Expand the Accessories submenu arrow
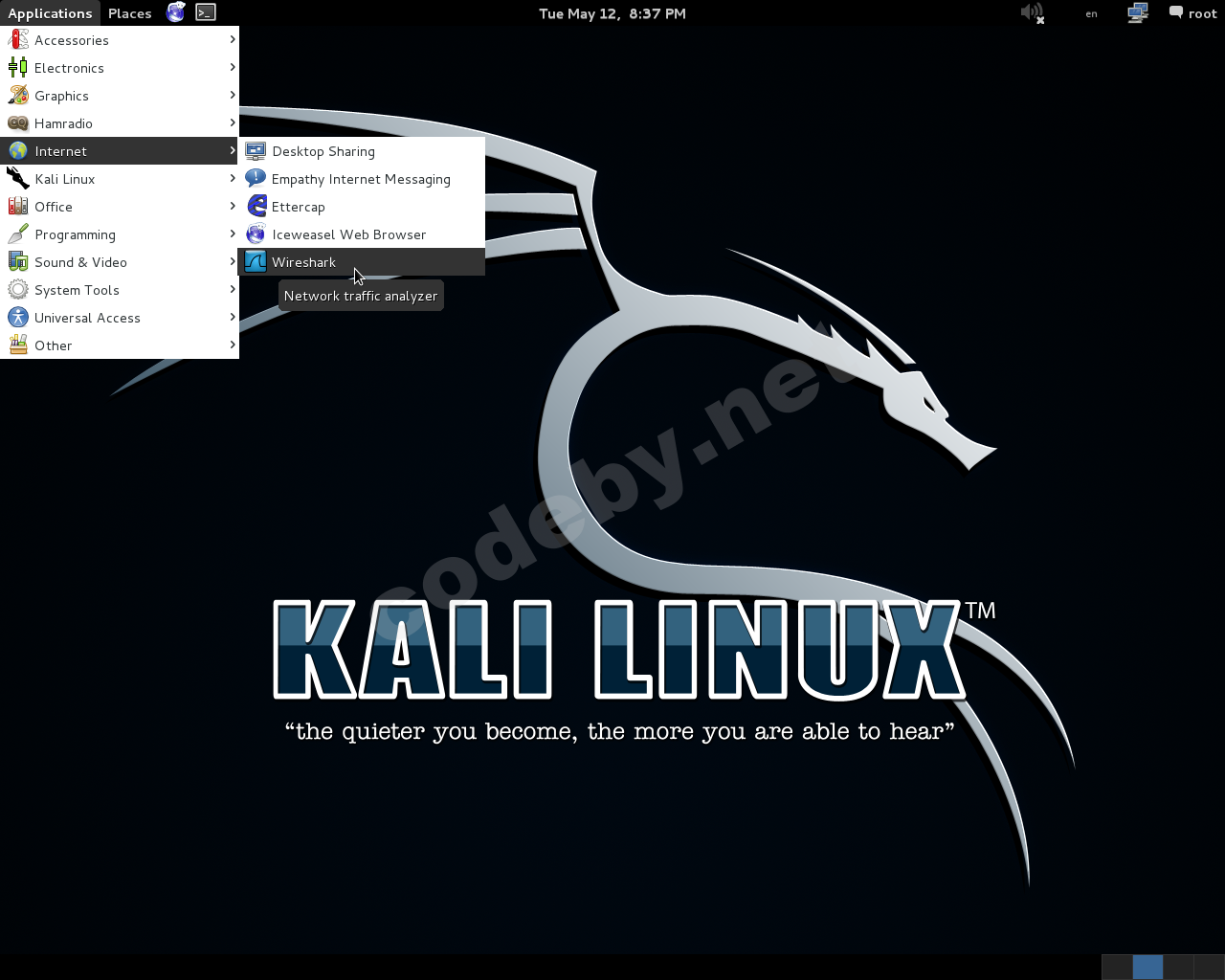 tap(232, 40)
